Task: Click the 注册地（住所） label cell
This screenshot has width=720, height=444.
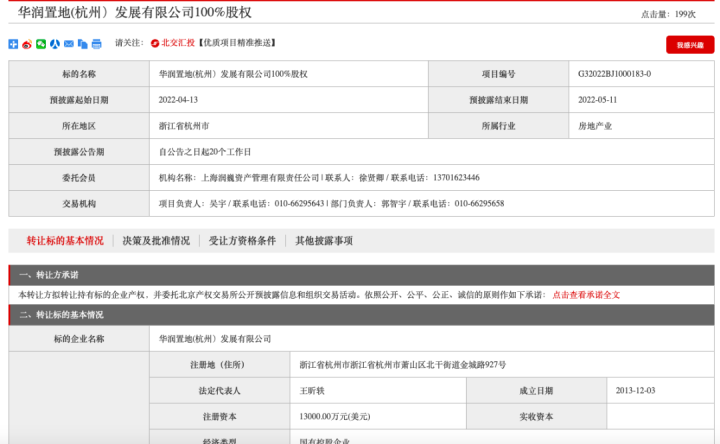Action: [219, 365]
